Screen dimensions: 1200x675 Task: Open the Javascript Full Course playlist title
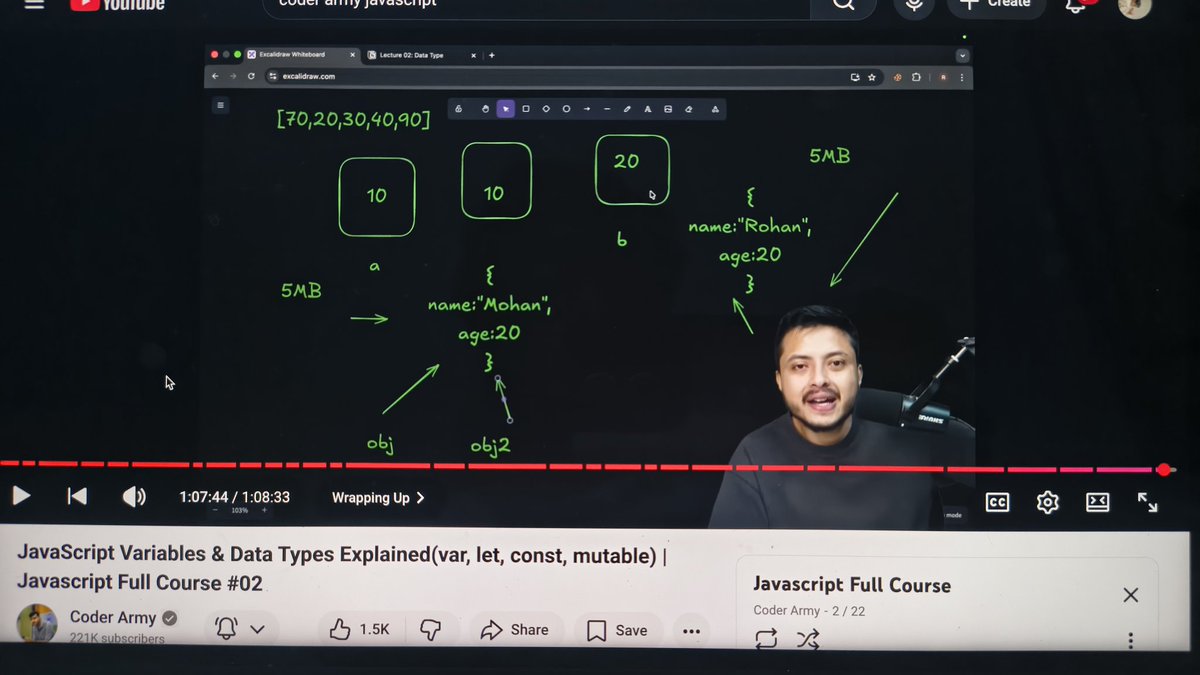coord(852,585)
